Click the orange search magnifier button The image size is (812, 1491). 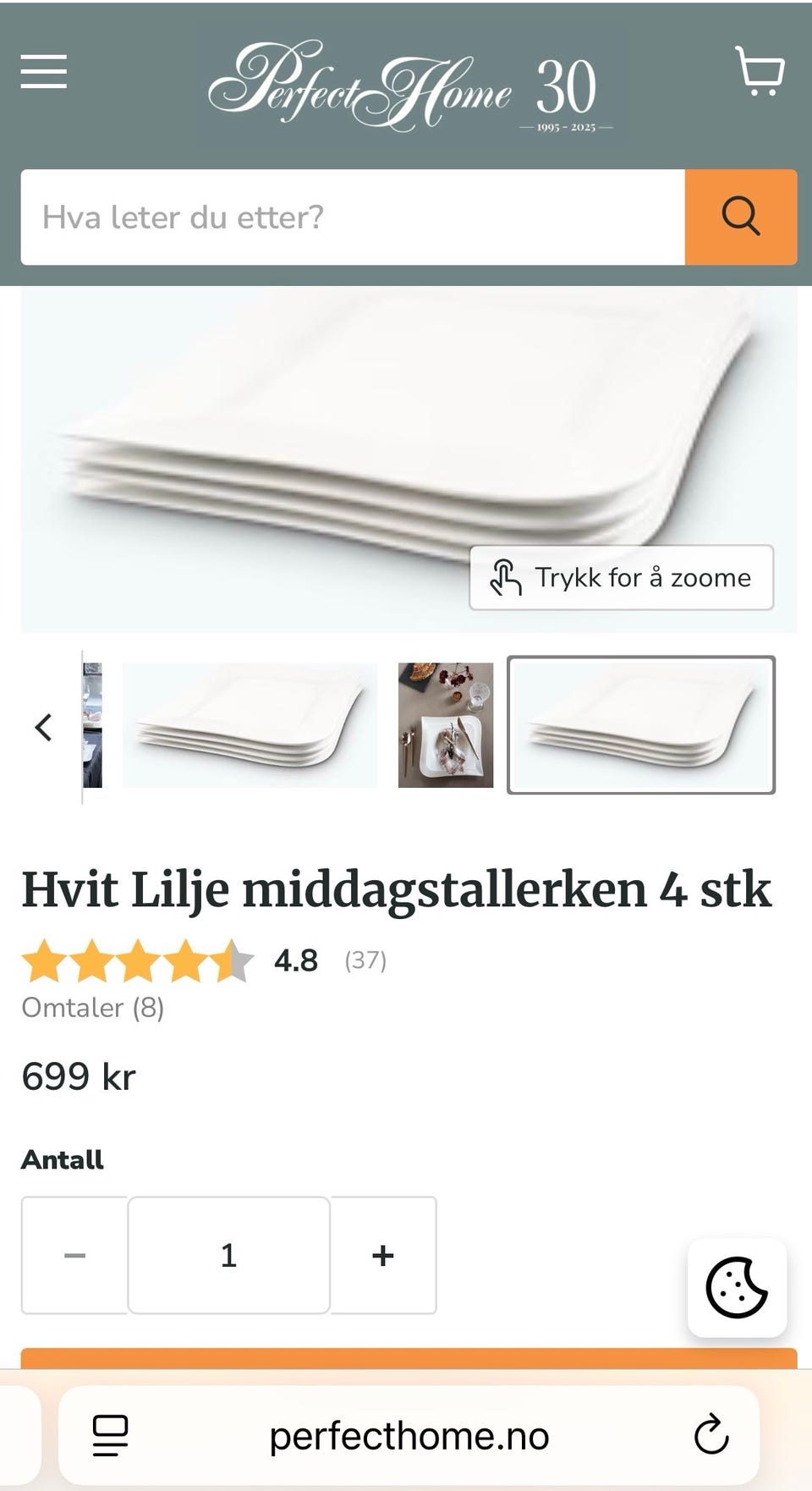pos(741,217)
